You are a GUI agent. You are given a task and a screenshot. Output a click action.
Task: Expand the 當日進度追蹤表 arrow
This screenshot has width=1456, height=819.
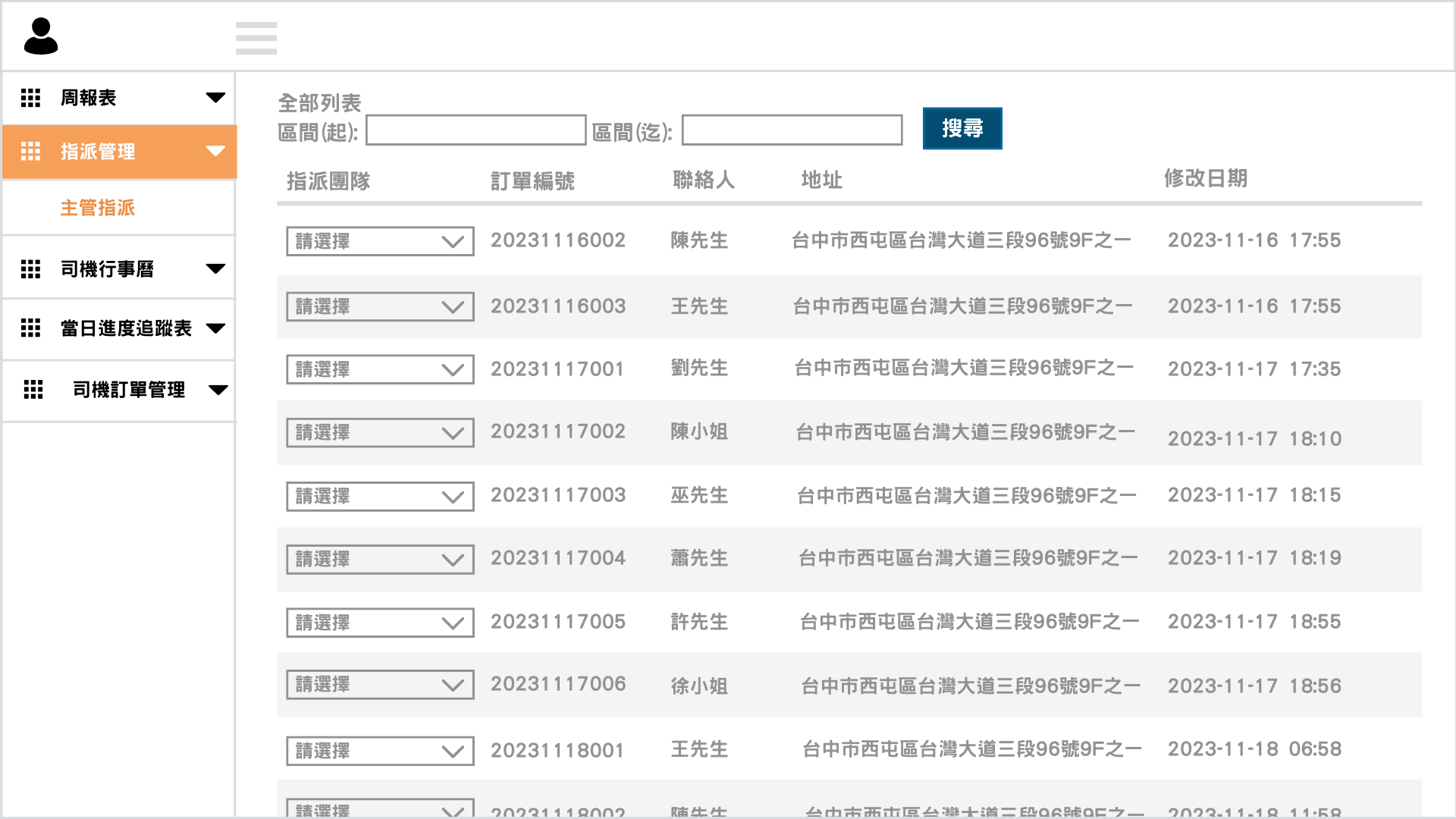click(x=215, y=328)
